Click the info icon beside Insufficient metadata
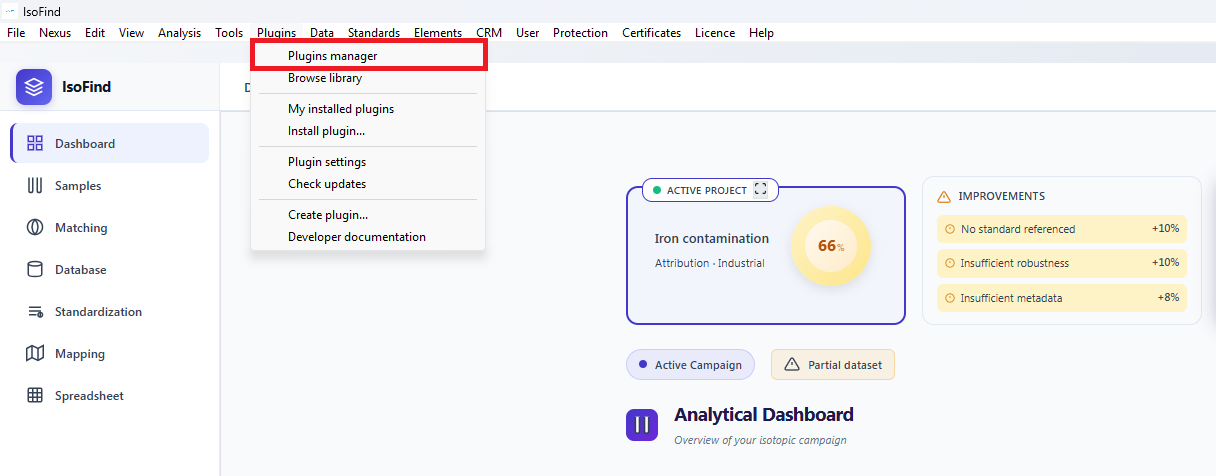This screenshot has width=1216, height=476. [950, 297]
